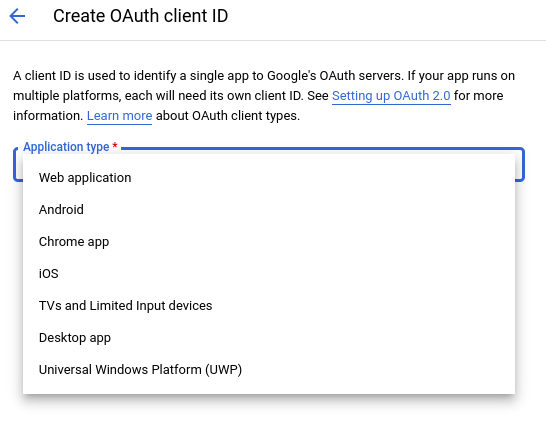The height and width of the screenshot is (421, 546).
Task: Open the Setting up OAuth 2.0 link
Action: (391, 95)
